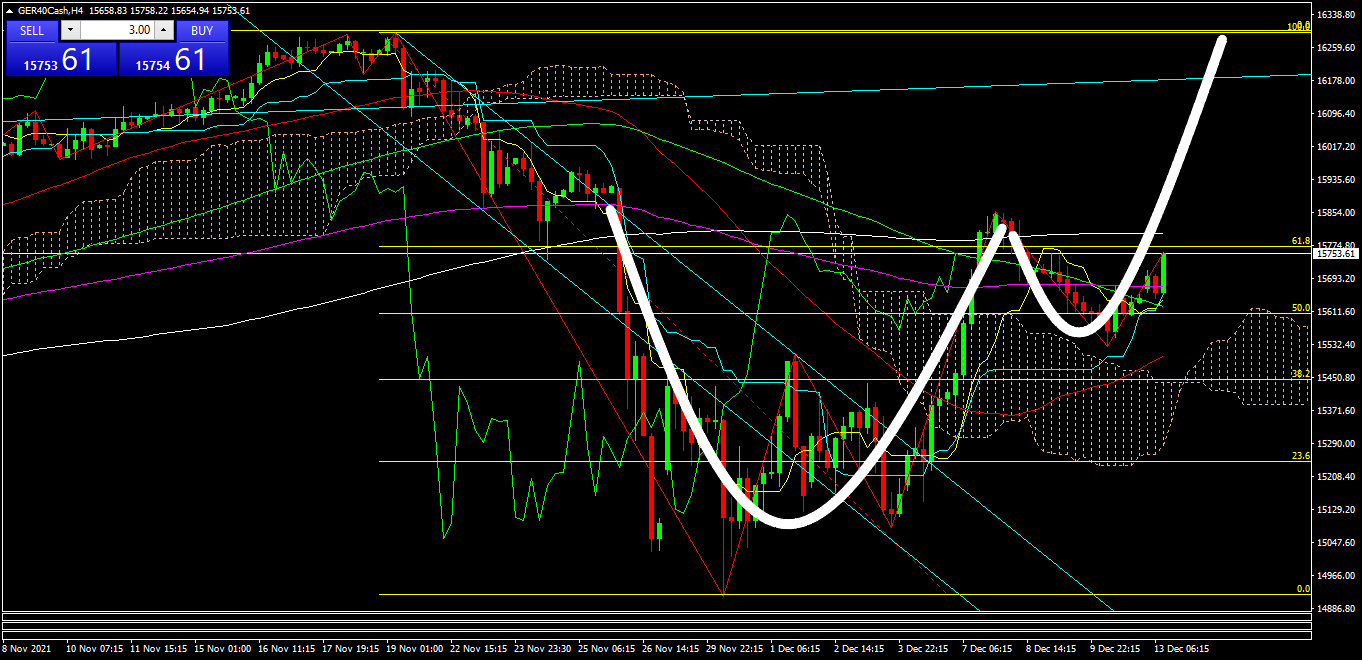Click the SELL button
1362x660 pixels.
32,30
